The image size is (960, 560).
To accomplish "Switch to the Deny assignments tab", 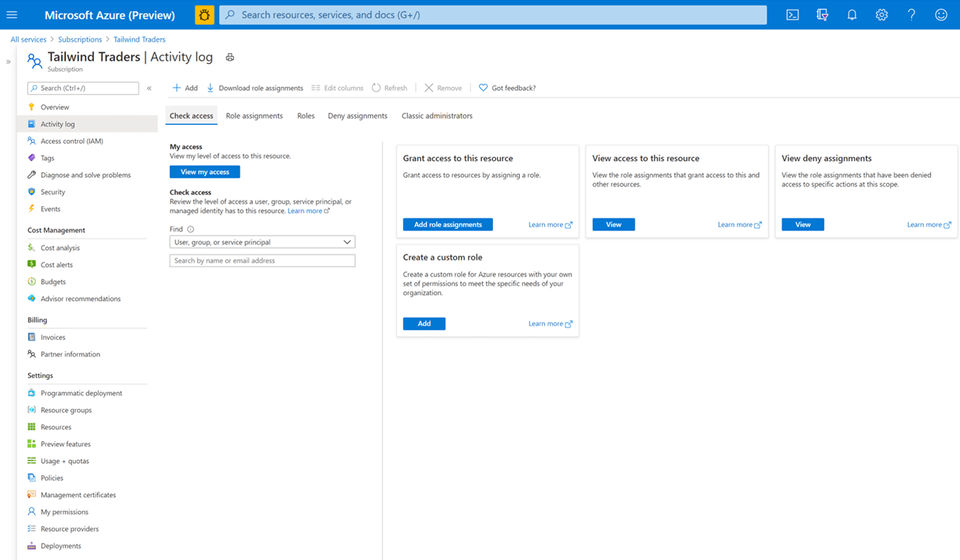I will (358, 116).
